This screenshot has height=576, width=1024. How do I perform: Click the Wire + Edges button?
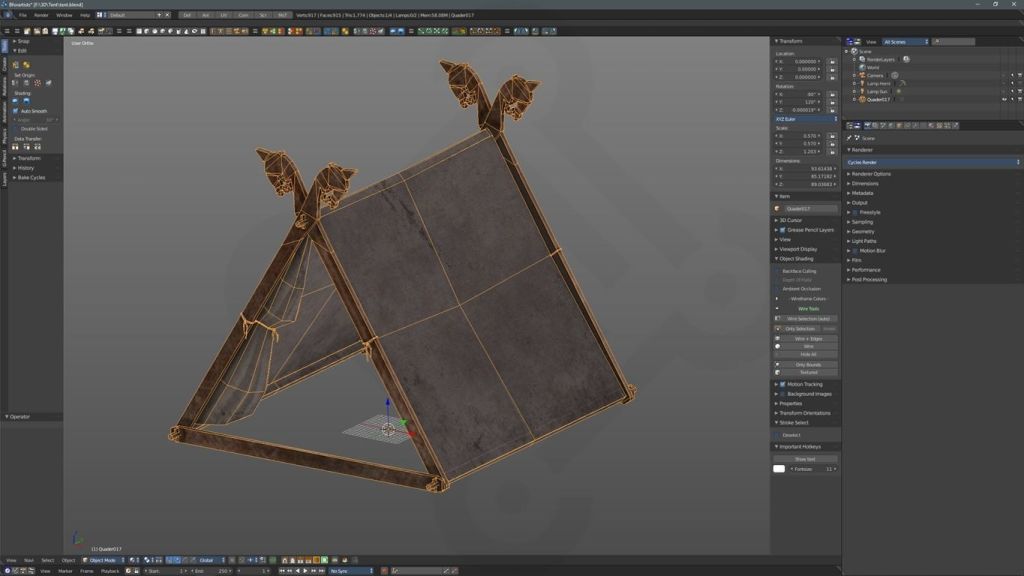808,338
